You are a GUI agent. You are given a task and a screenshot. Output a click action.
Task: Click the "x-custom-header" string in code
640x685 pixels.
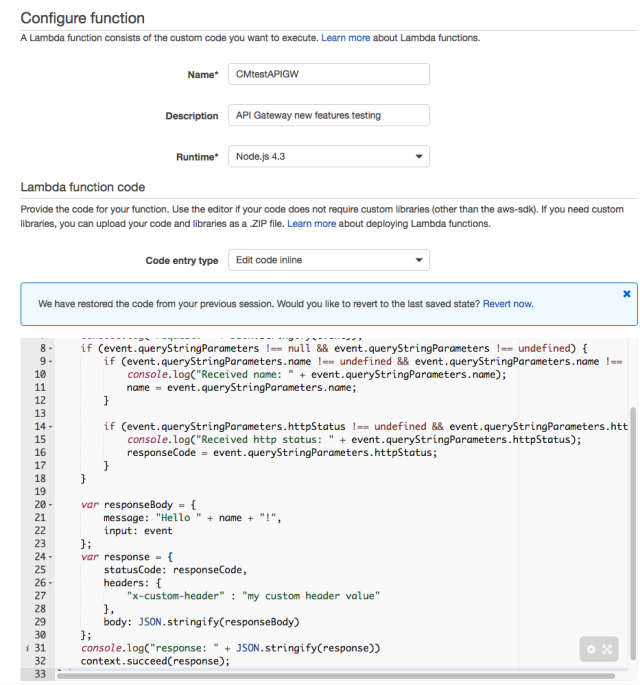[176, 596]
